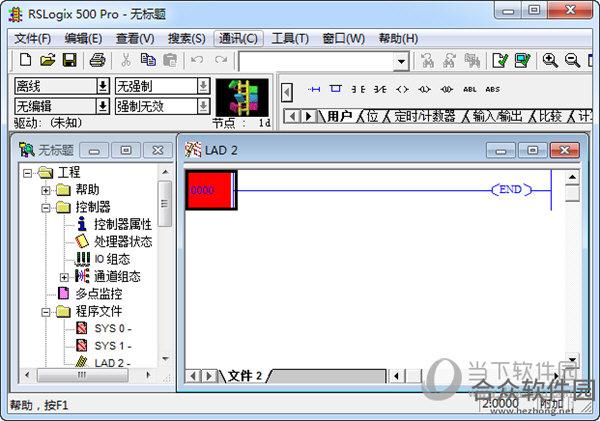Image resolution: width=600 pixels, height=421 pixels.
Task: Select SYS 0 program file
Action: (112, 329)
